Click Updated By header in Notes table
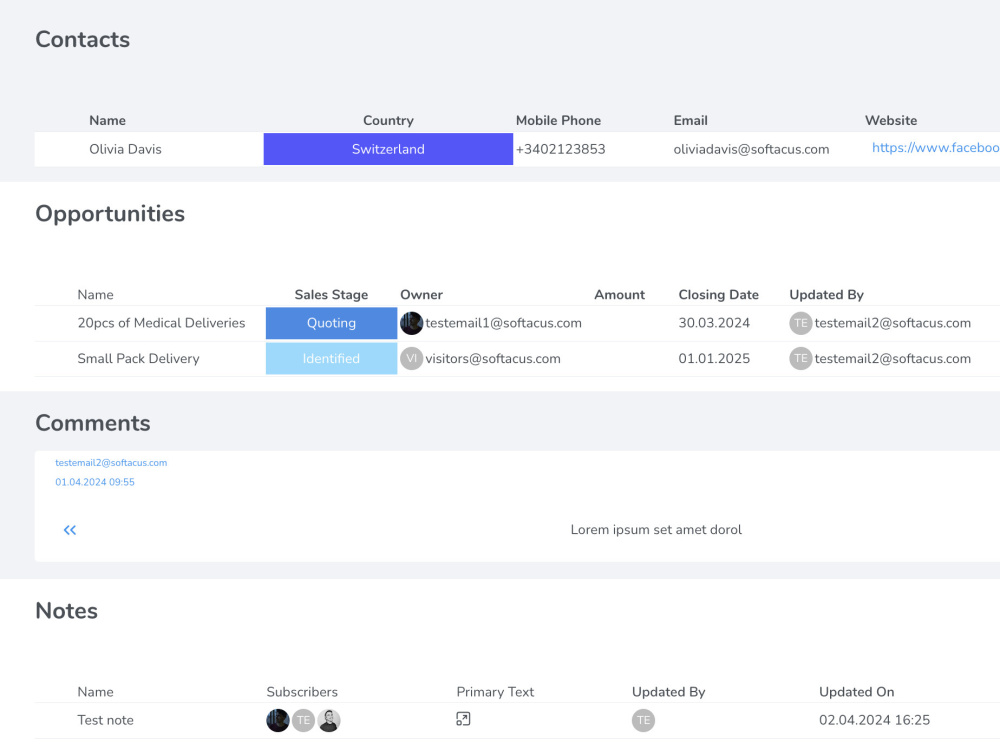This screenshot has width=1000, height=750. pyautogui.click(x=668, y=692)
